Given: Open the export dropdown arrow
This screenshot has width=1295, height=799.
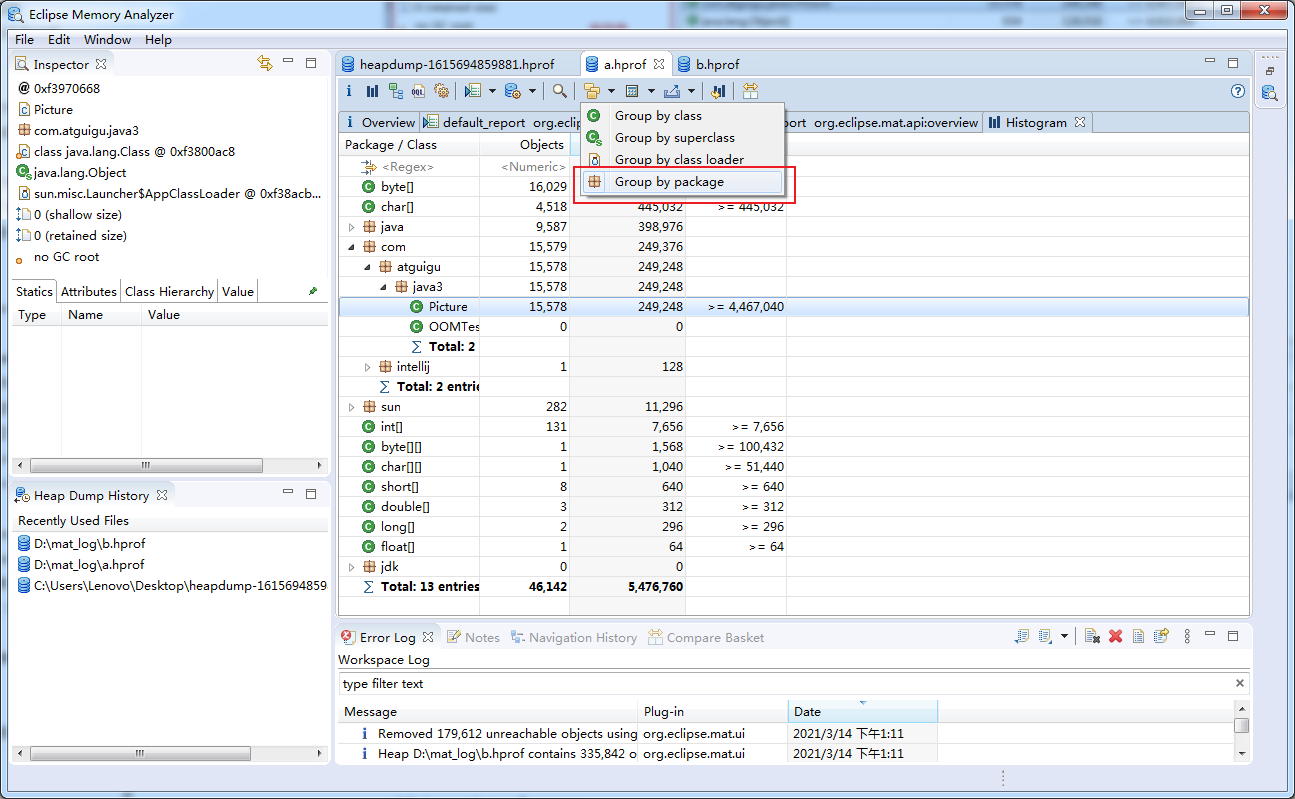Looking at the screenshot, I should tap(691, 92).
